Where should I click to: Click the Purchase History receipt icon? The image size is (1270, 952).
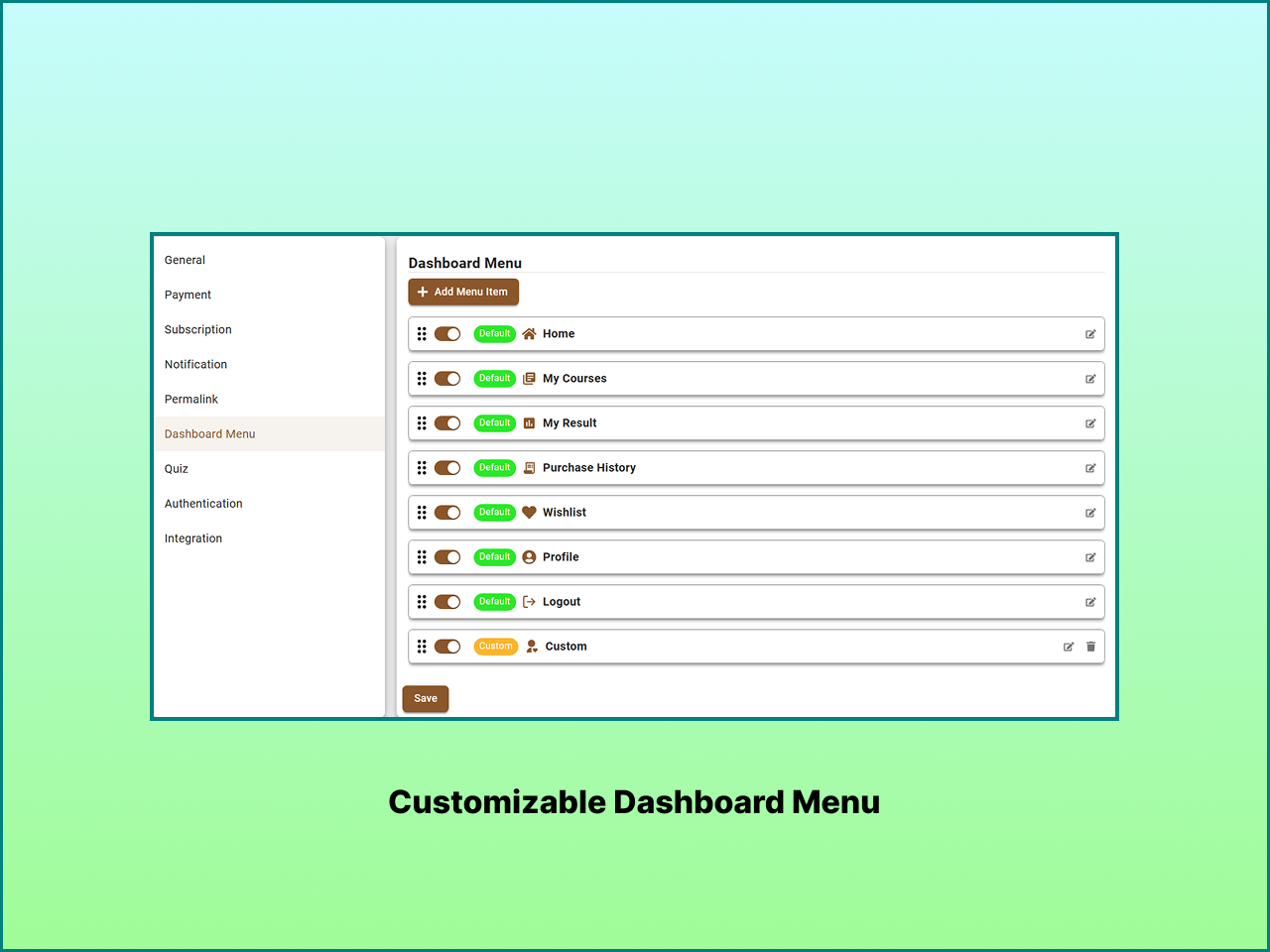point(530,467)
